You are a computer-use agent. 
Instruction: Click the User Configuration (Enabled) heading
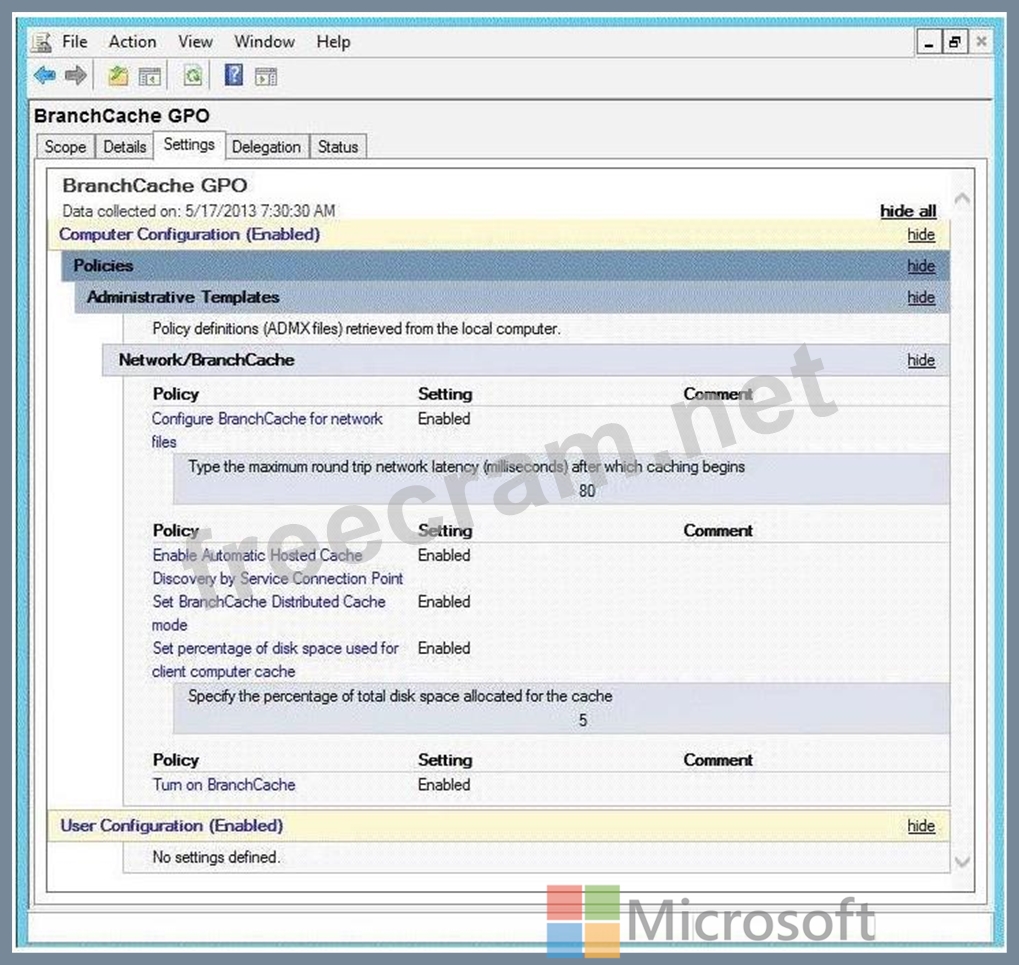[x=172, y=826]
